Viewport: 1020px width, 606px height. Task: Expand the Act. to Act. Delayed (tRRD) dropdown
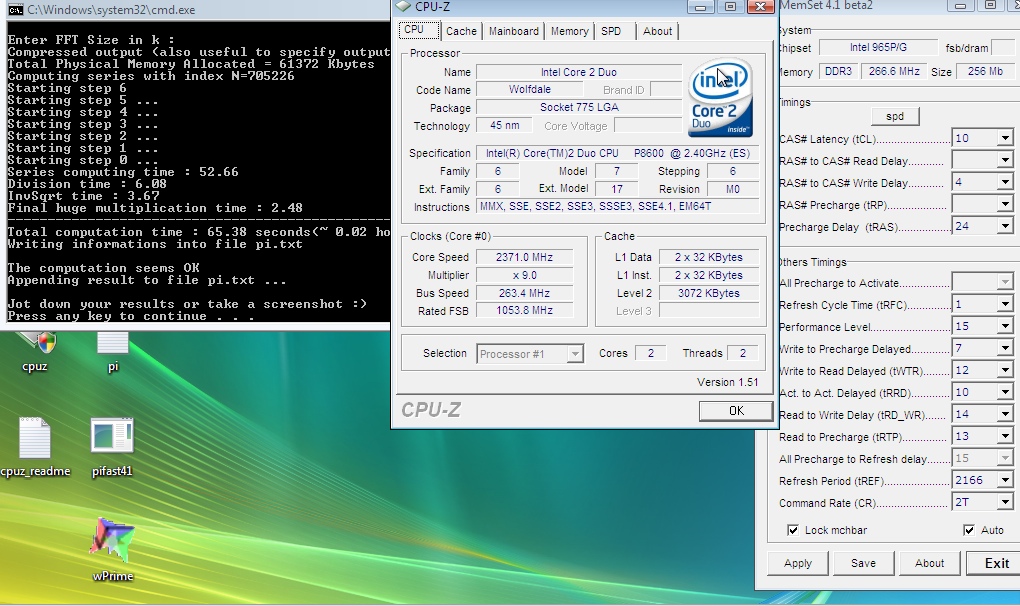pyautogui.click(x=1005, y=393)
